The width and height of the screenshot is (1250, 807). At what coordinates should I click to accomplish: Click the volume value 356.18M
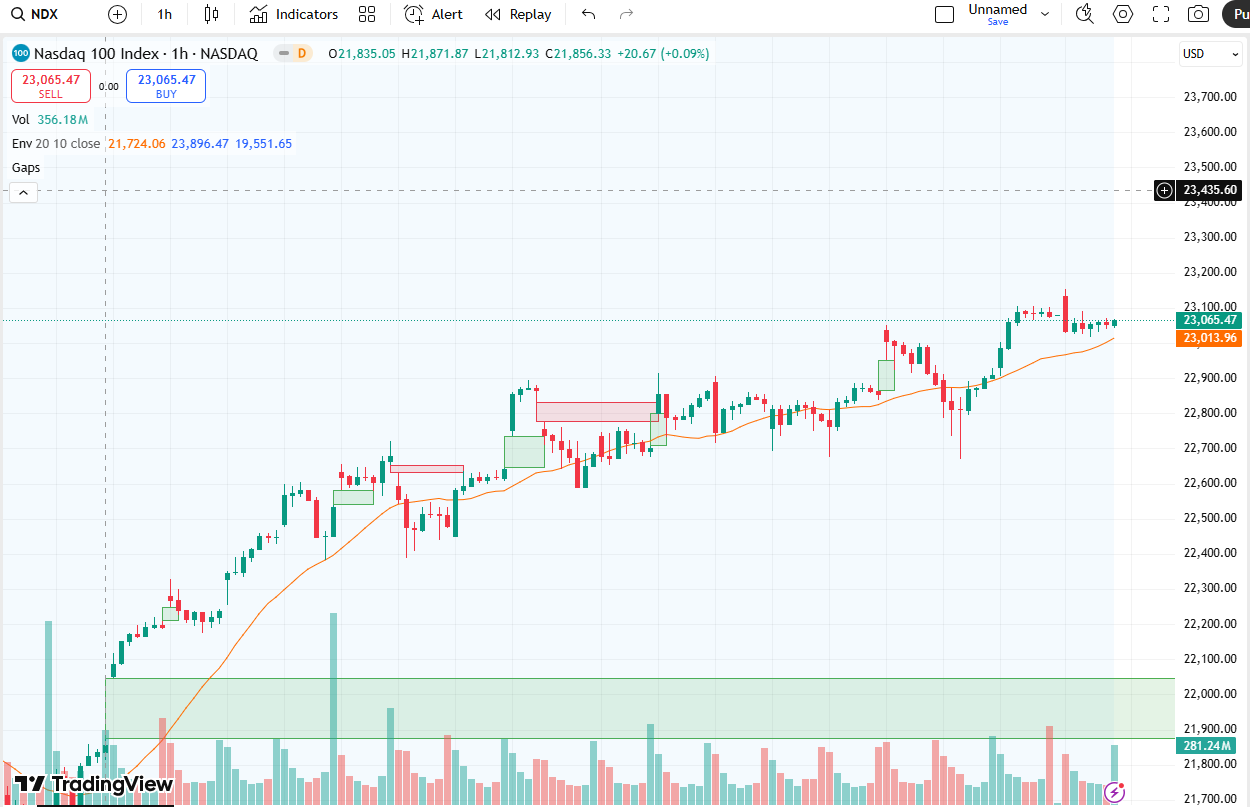63,119
